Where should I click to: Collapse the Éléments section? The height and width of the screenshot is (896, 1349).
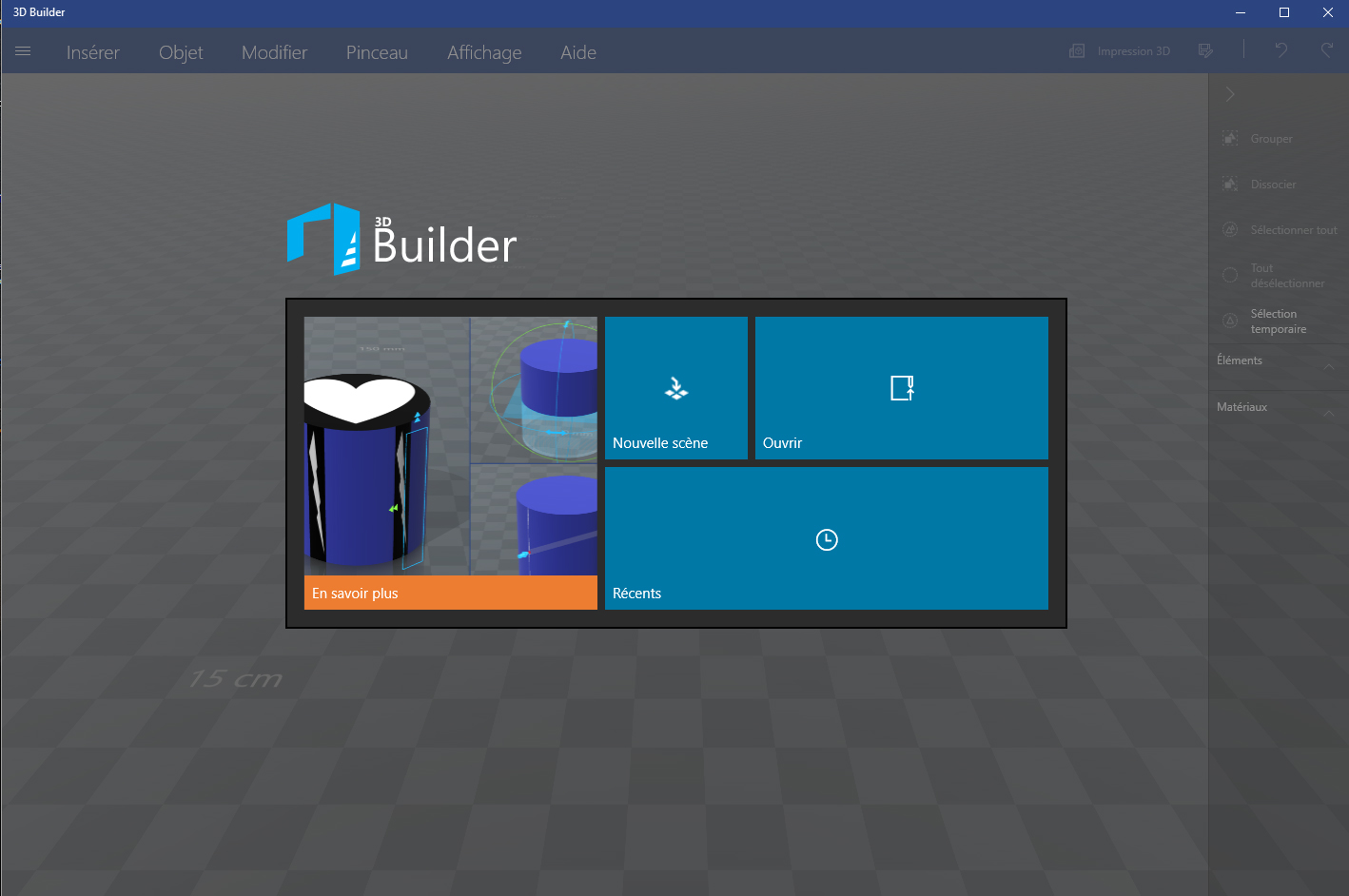(x=1329, y=366)
